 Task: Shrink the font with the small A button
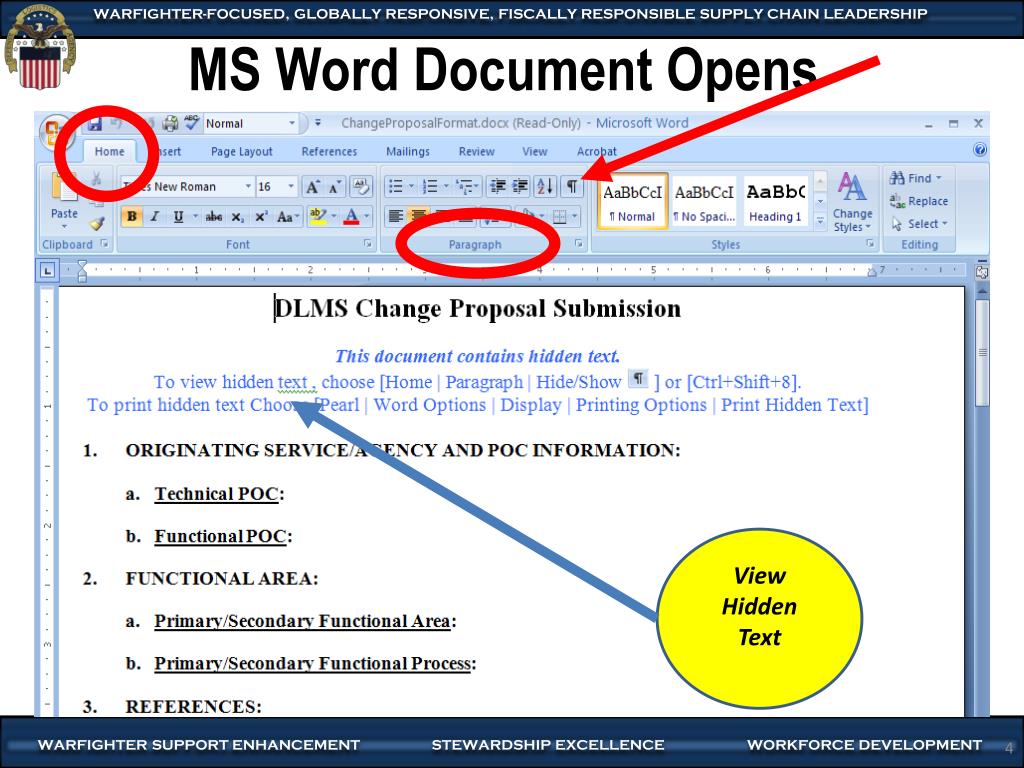click(x=334, y=187)
